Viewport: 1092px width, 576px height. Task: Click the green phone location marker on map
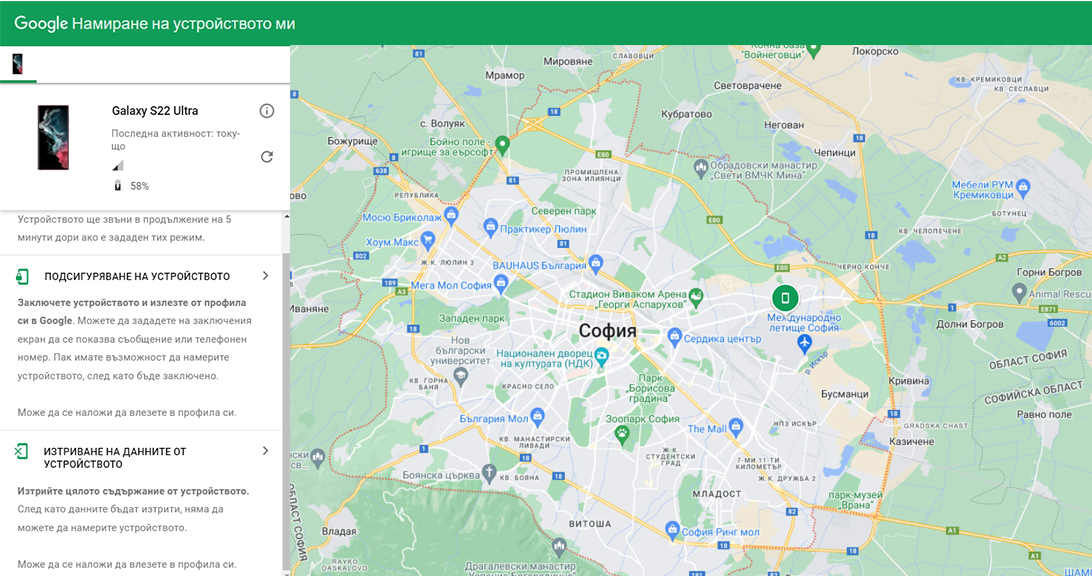[785, 298]
